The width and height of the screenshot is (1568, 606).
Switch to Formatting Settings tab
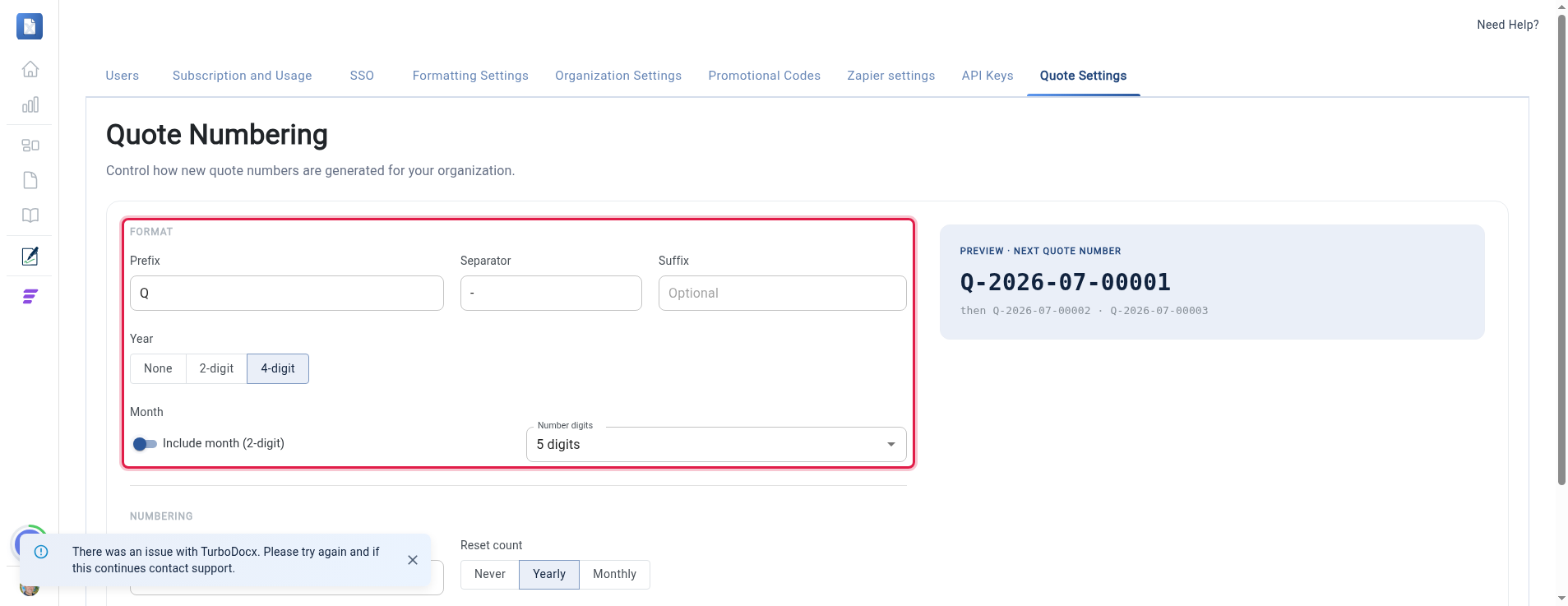click(x=470, y=76)
